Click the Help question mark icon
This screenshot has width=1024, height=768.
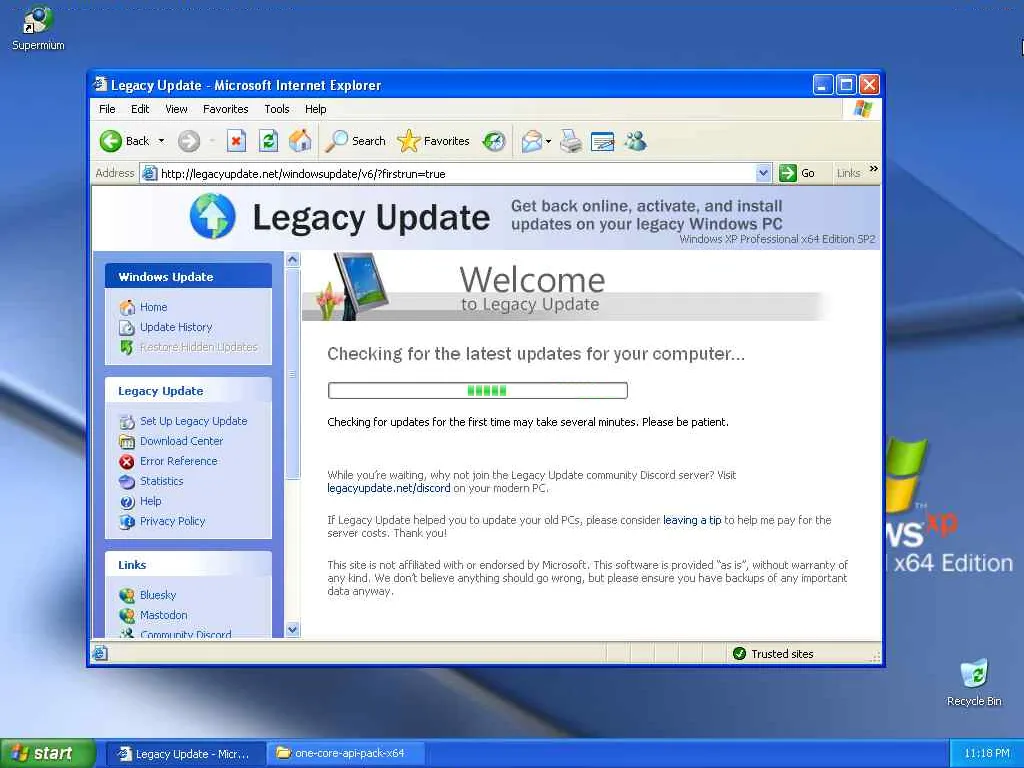[x=127, y=502]
